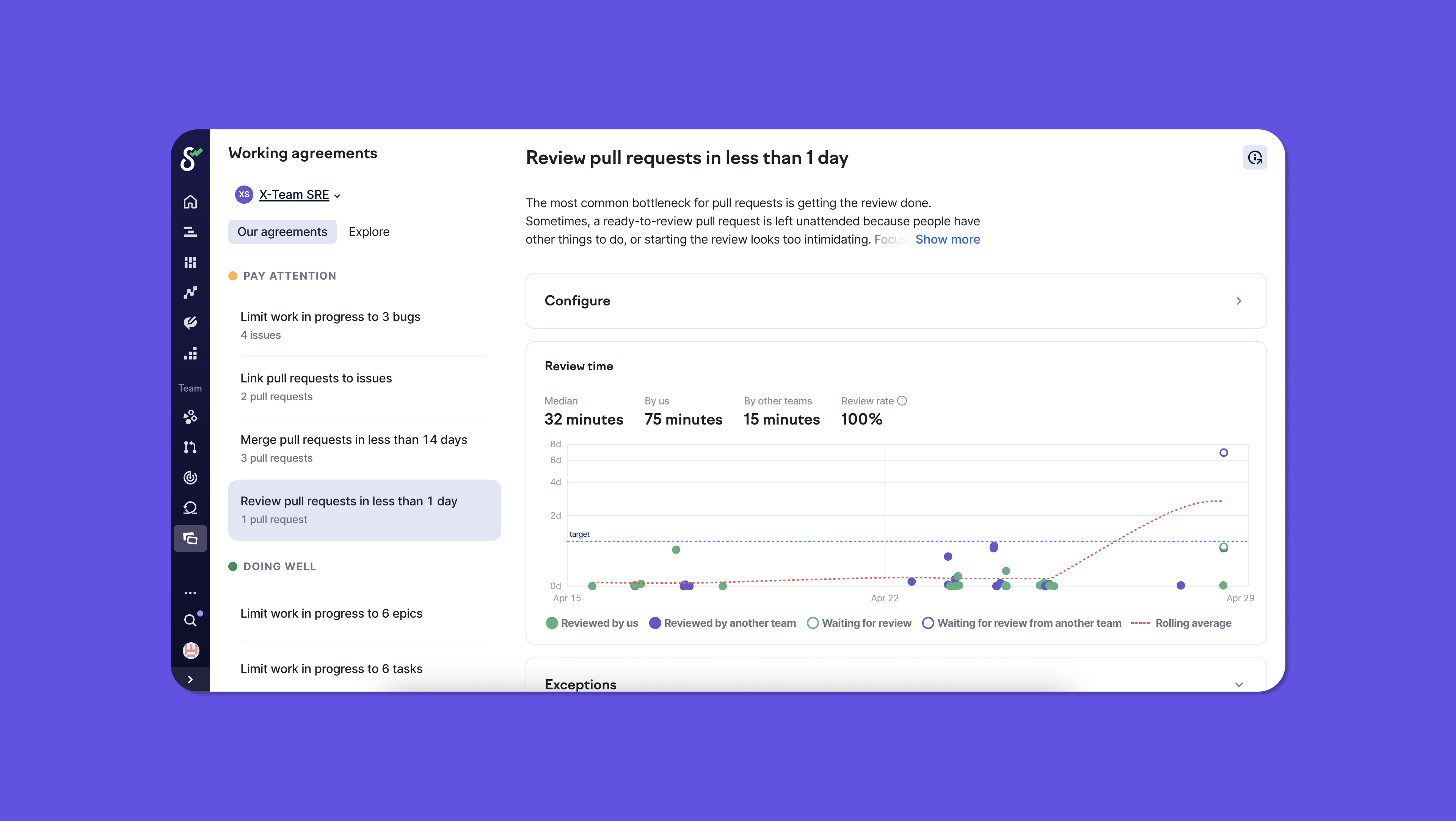Select the Our agreements tab
1456x821 pixels.
[282, 232]
